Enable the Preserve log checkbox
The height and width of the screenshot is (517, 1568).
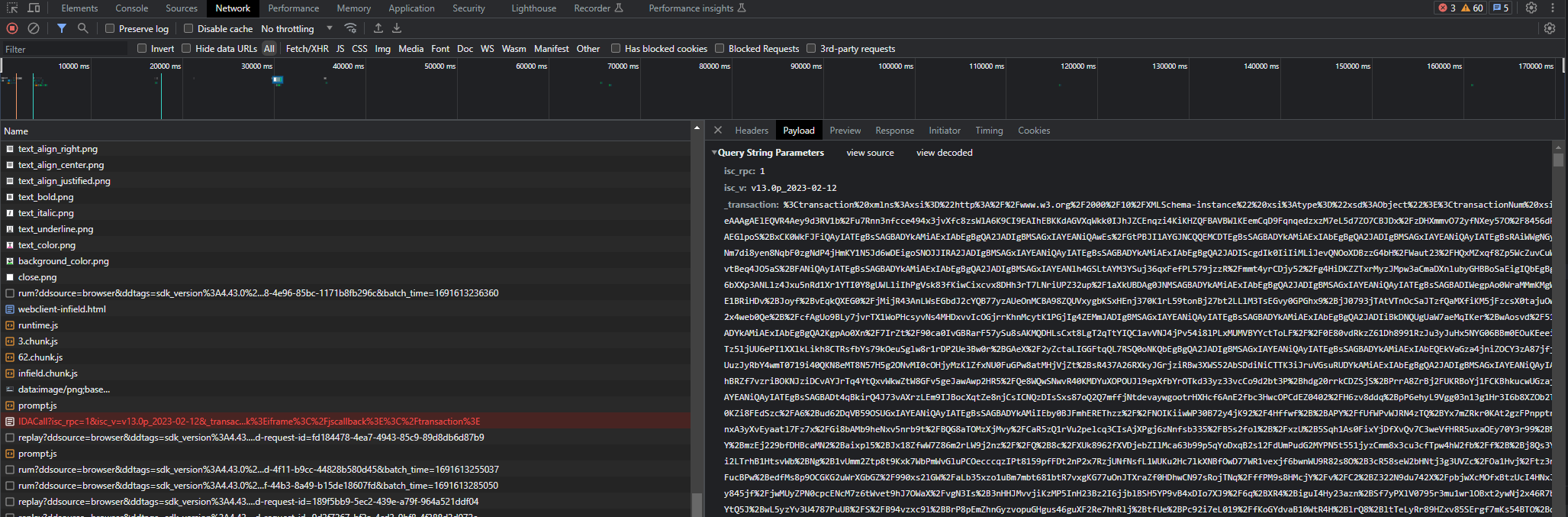pyautogui.click(x=110, y=29)
